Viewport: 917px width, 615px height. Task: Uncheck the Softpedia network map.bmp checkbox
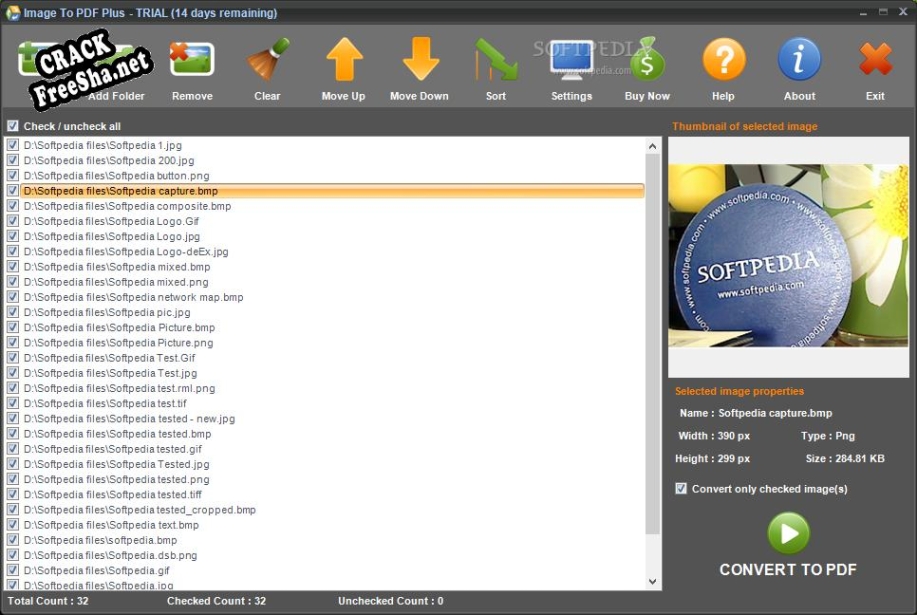point(13,297)
